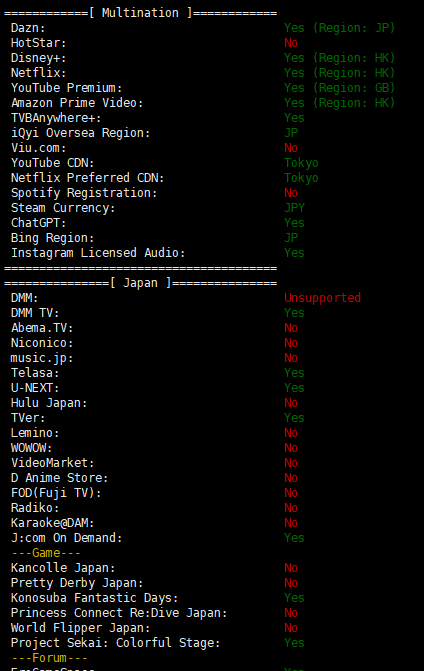Click the Project Sekai: Colorful Stage label
424x671 pixels.
click(116, 643)
